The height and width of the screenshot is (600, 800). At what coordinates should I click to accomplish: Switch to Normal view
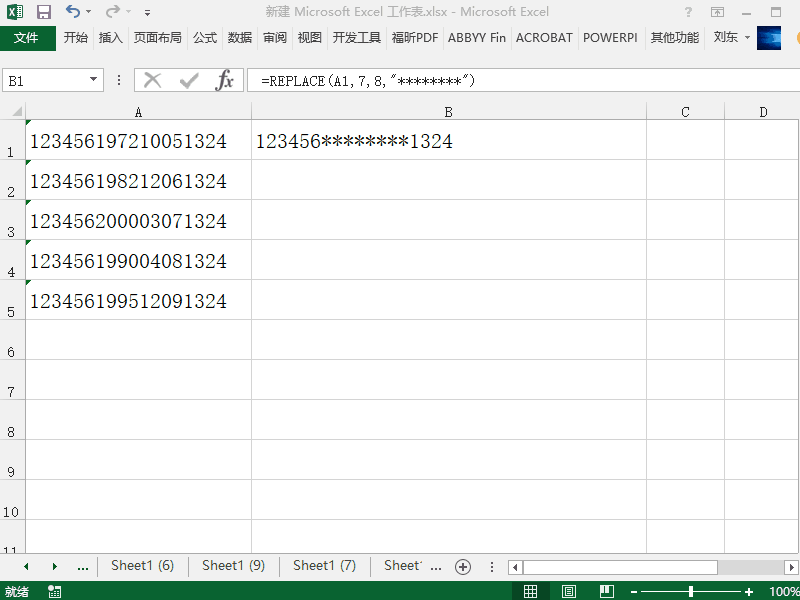[x=531, y=591]
